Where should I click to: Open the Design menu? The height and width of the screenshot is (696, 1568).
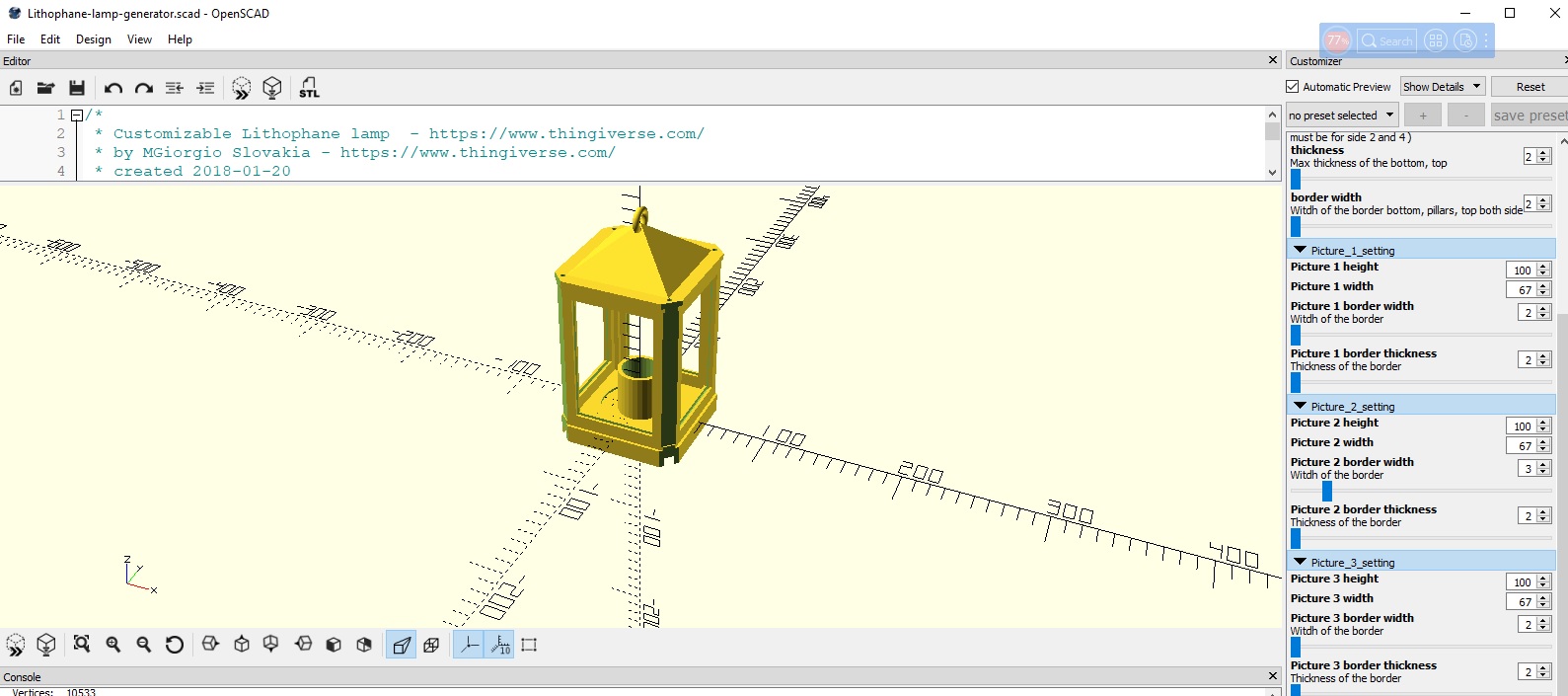click(x=93, y=39)
